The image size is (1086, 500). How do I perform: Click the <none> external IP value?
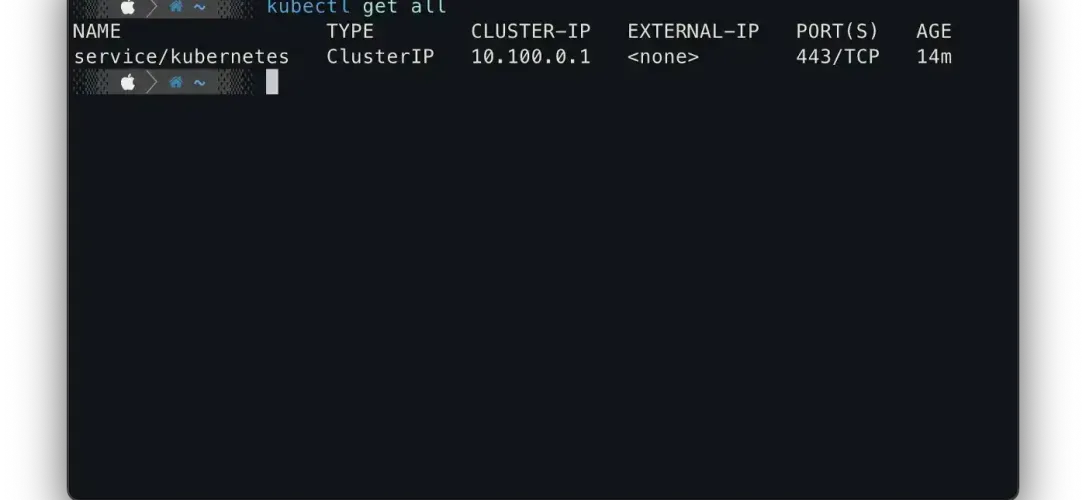[663, 57]
